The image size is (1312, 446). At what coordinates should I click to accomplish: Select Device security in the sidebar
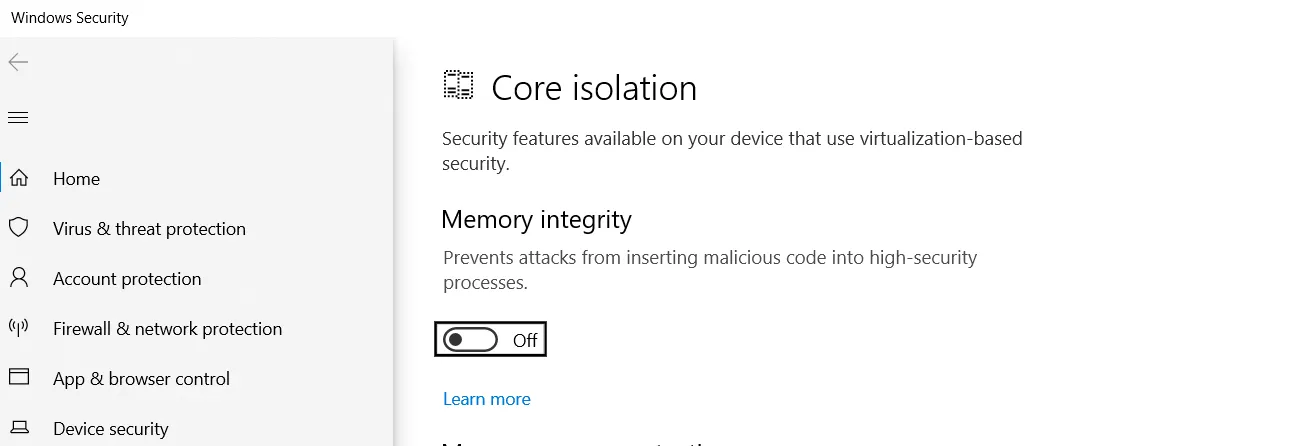pyautogui.click(x=110, y=429)
